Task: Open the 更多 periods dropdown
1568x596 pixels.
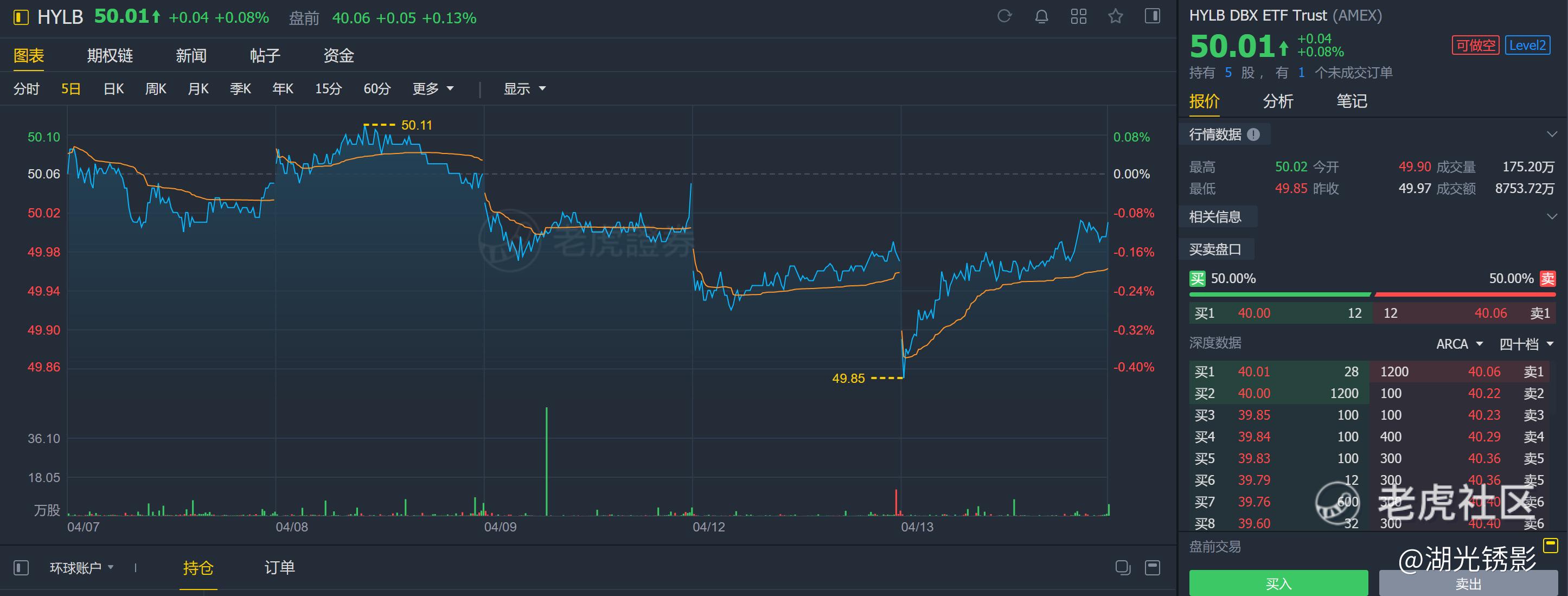Action: click(433, 89)
